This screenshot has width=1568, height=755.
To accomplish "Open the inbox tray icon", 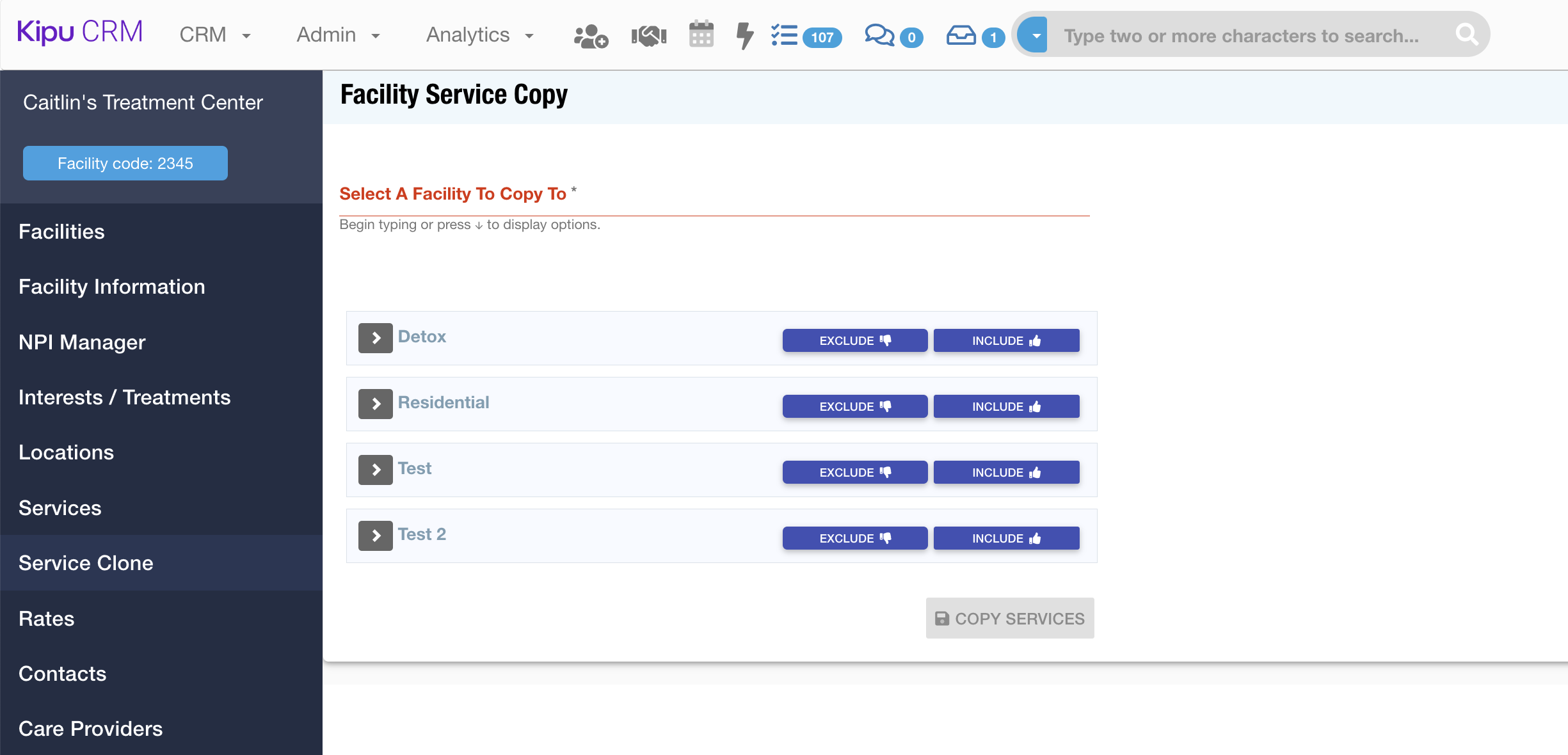I will (x=961, y=35).
